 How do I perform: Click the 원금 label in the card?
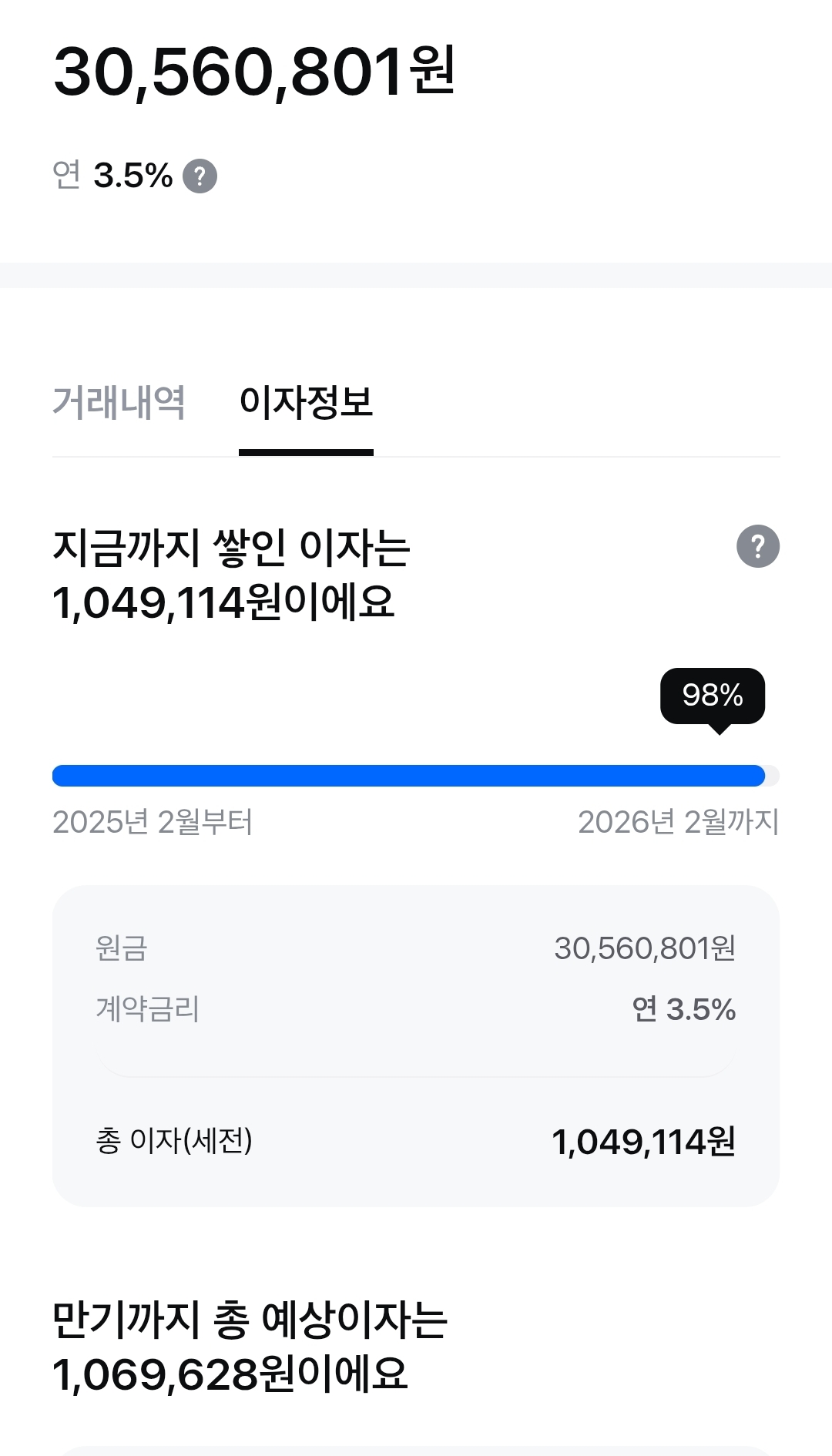pos(122,948)
